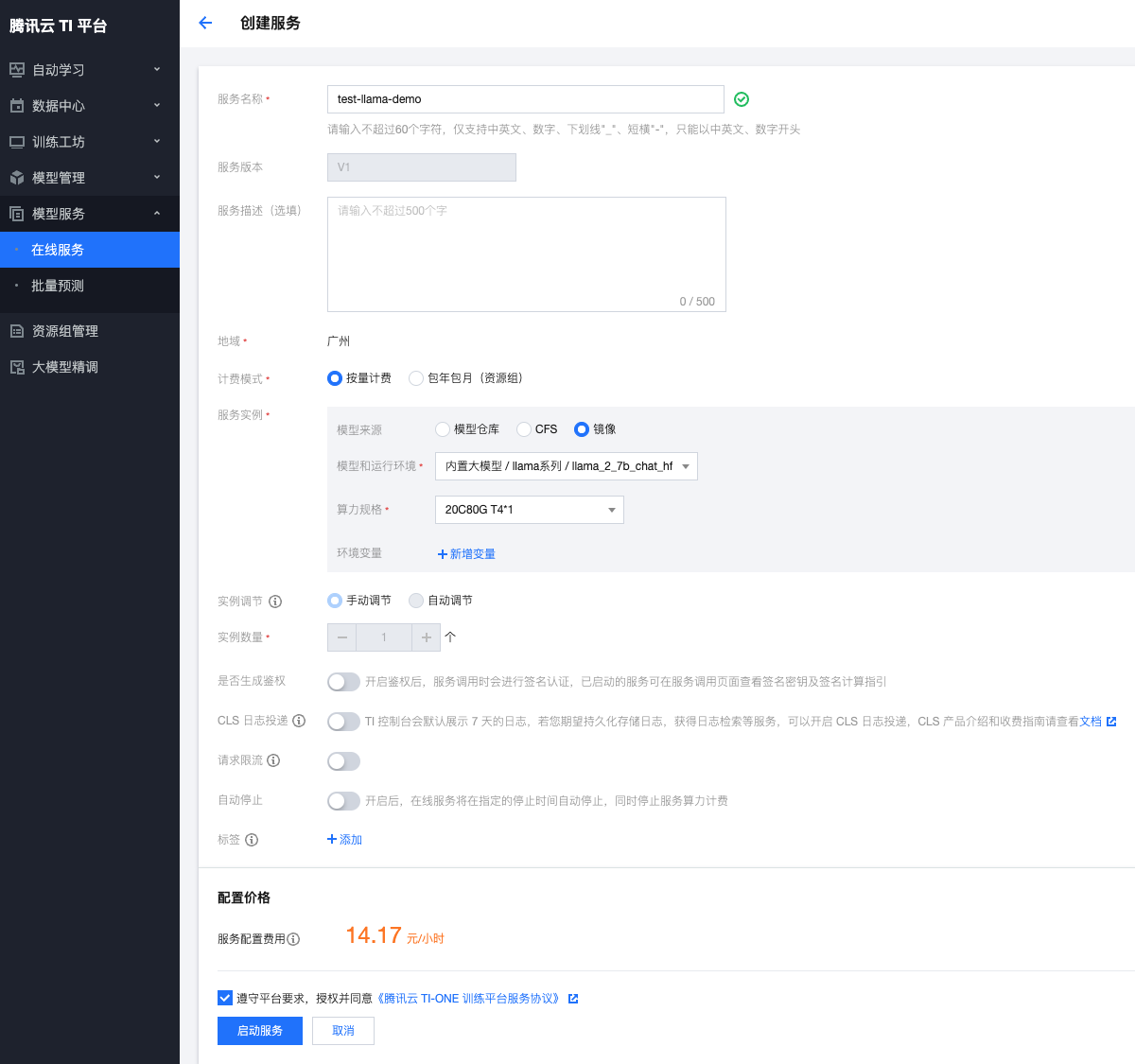Open 批量预测 in the sidebar
This screenshot has height=1064, width=1135.
[58, 286]
